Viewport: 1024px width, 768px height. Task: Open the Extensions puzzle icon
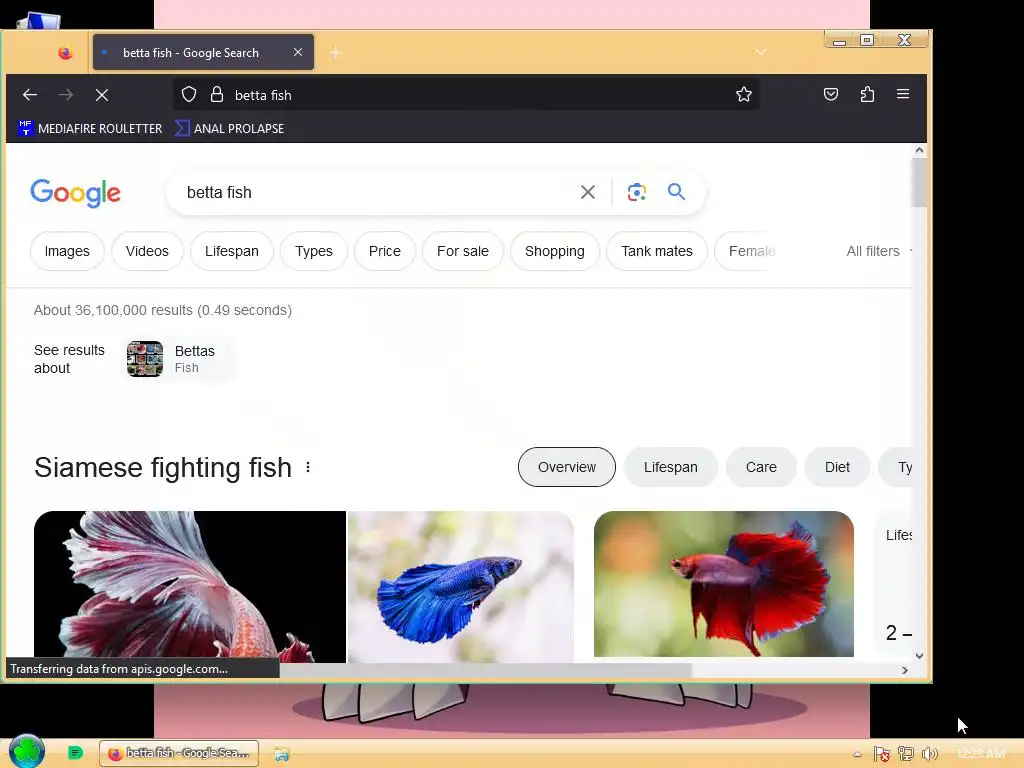[867, 95]
